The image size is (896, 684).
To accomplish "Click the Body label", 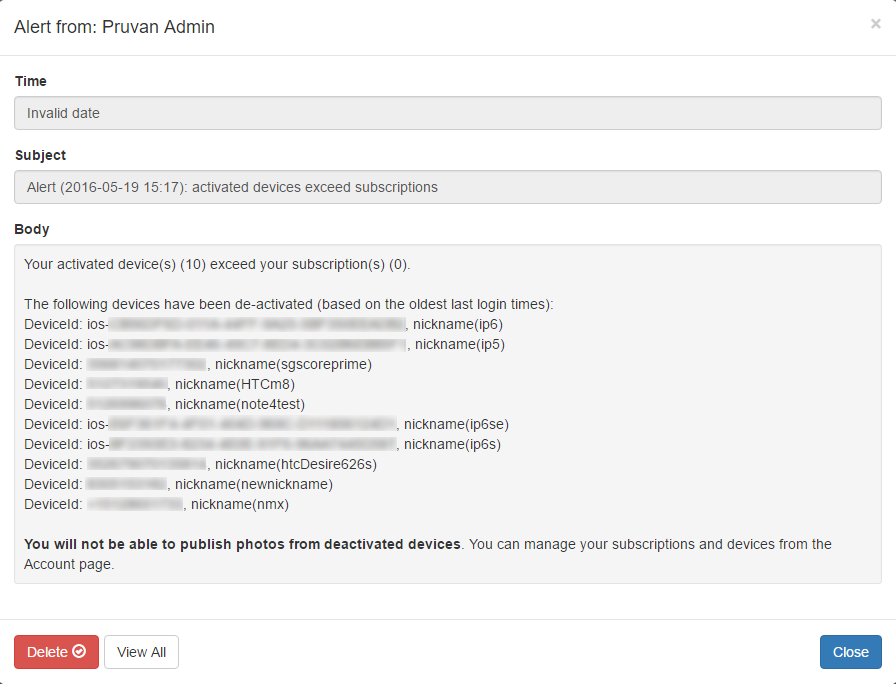I will click(32, 229).
